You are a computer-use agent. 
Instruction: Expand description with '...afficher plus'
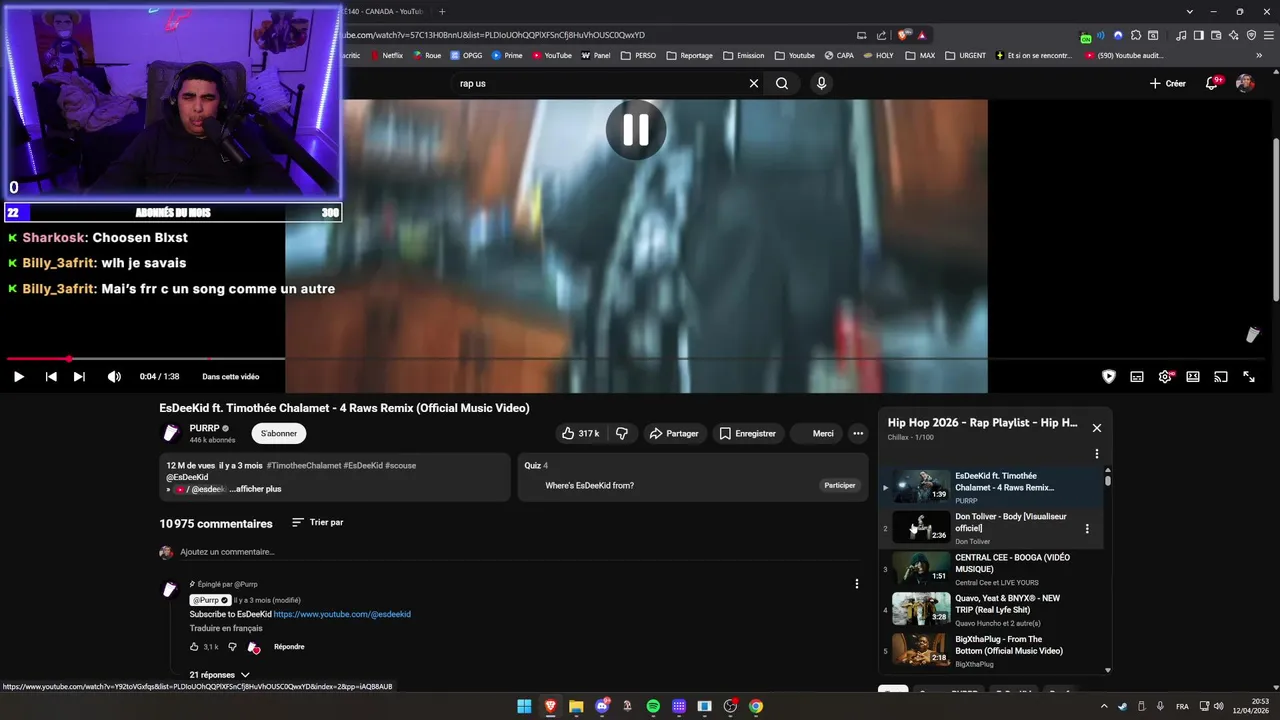click(255, 489)
